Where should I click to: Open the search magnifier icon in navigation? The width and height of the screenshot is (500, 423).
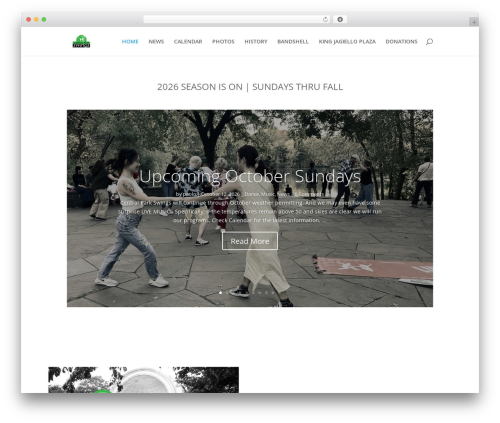[429, 42]
